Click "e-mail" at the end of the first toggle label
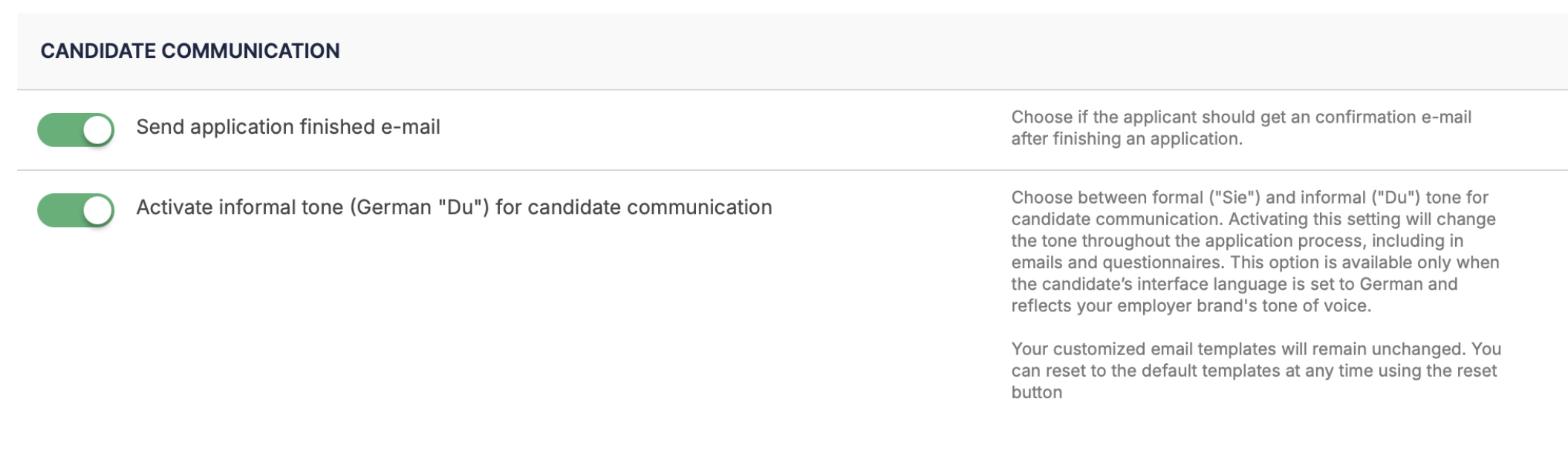1568x454 pixels. point(410,127)
